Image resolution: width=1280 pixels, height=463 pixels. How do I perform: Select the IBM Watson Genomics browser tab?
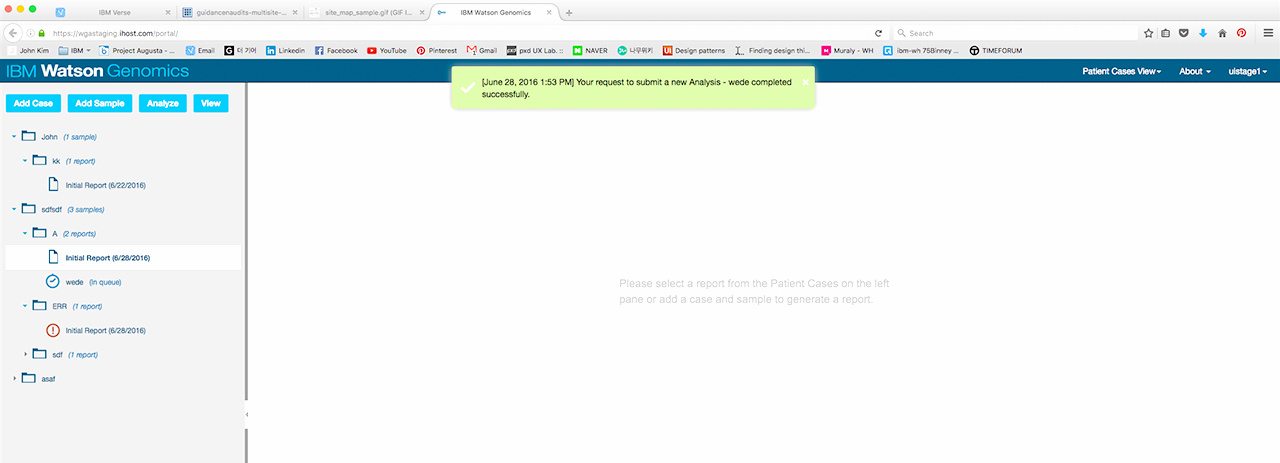(x=496, y=13)
